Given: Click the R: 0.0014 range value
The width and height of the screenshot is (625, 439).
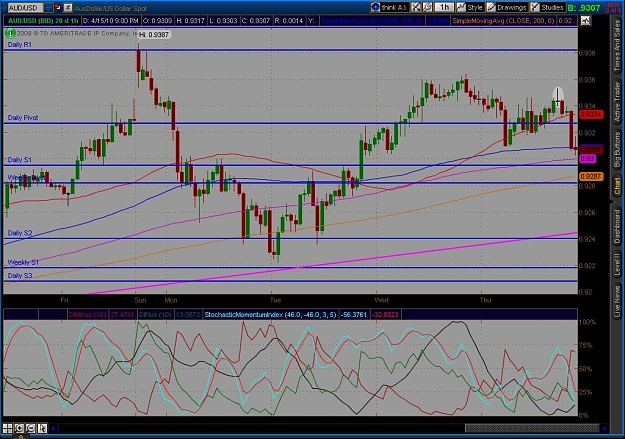Looking at the screenshot, I should [289, 20].
